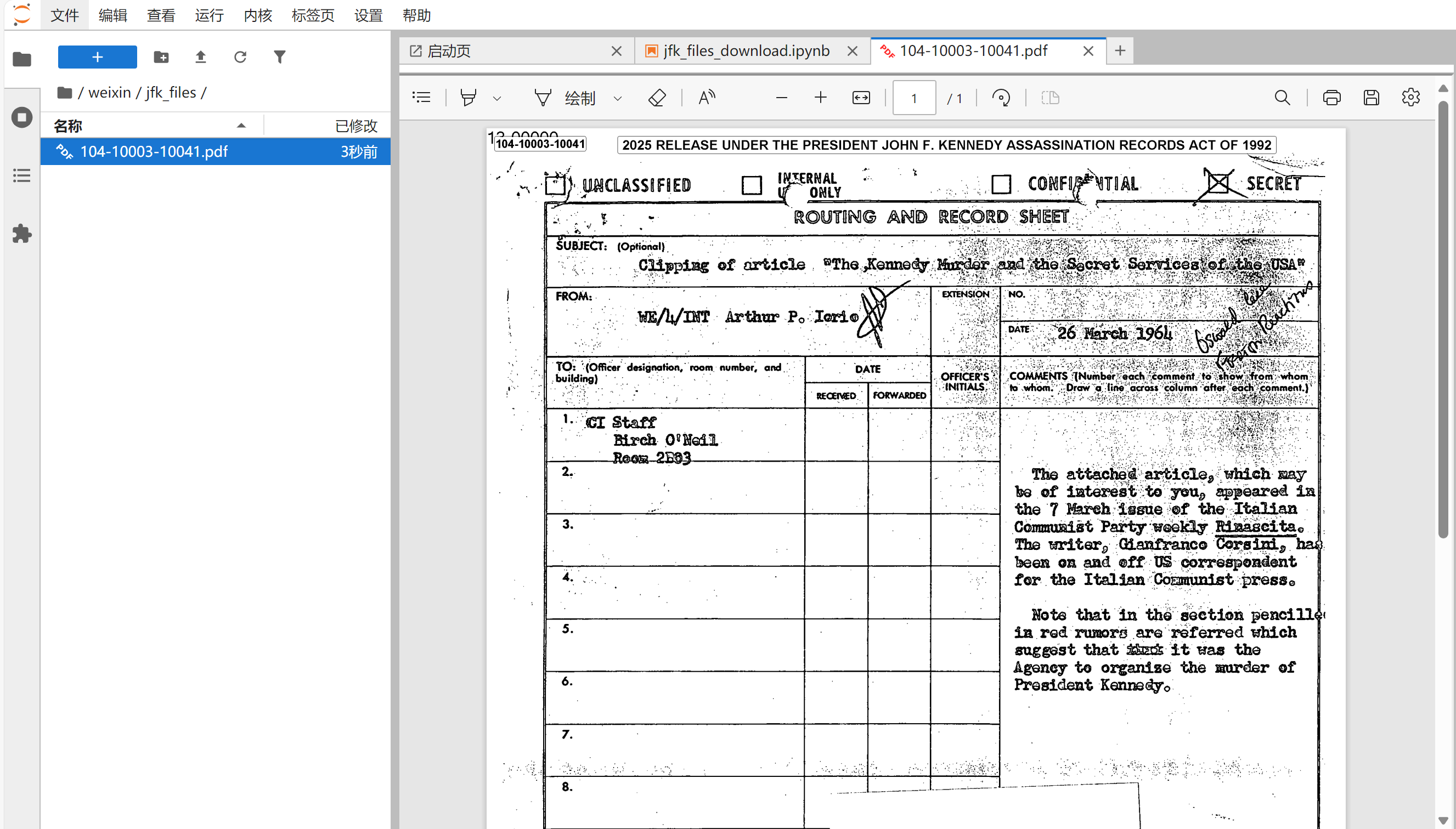Show the extension manager panel
Screen dimensions: 1456x829
pyautogui.click(x=21, y=234)
